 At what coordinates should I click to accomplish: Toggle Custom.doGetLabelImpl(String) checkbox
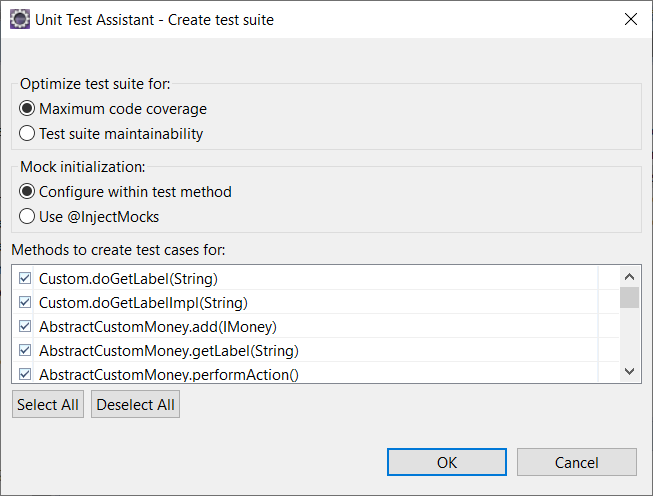pos(25,302)
